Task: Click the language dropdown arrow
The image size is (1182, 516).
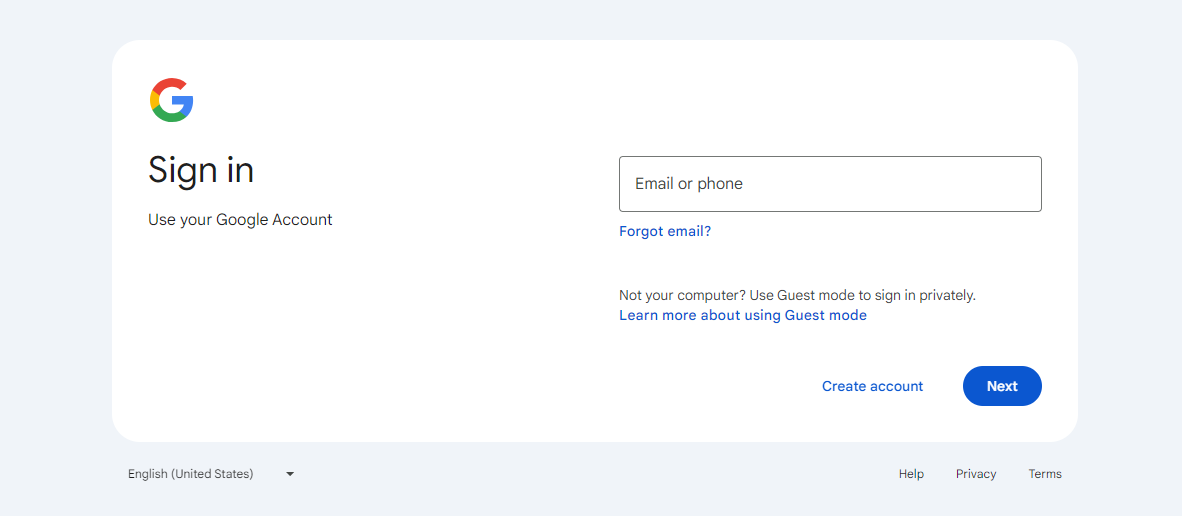Action: 290,474
